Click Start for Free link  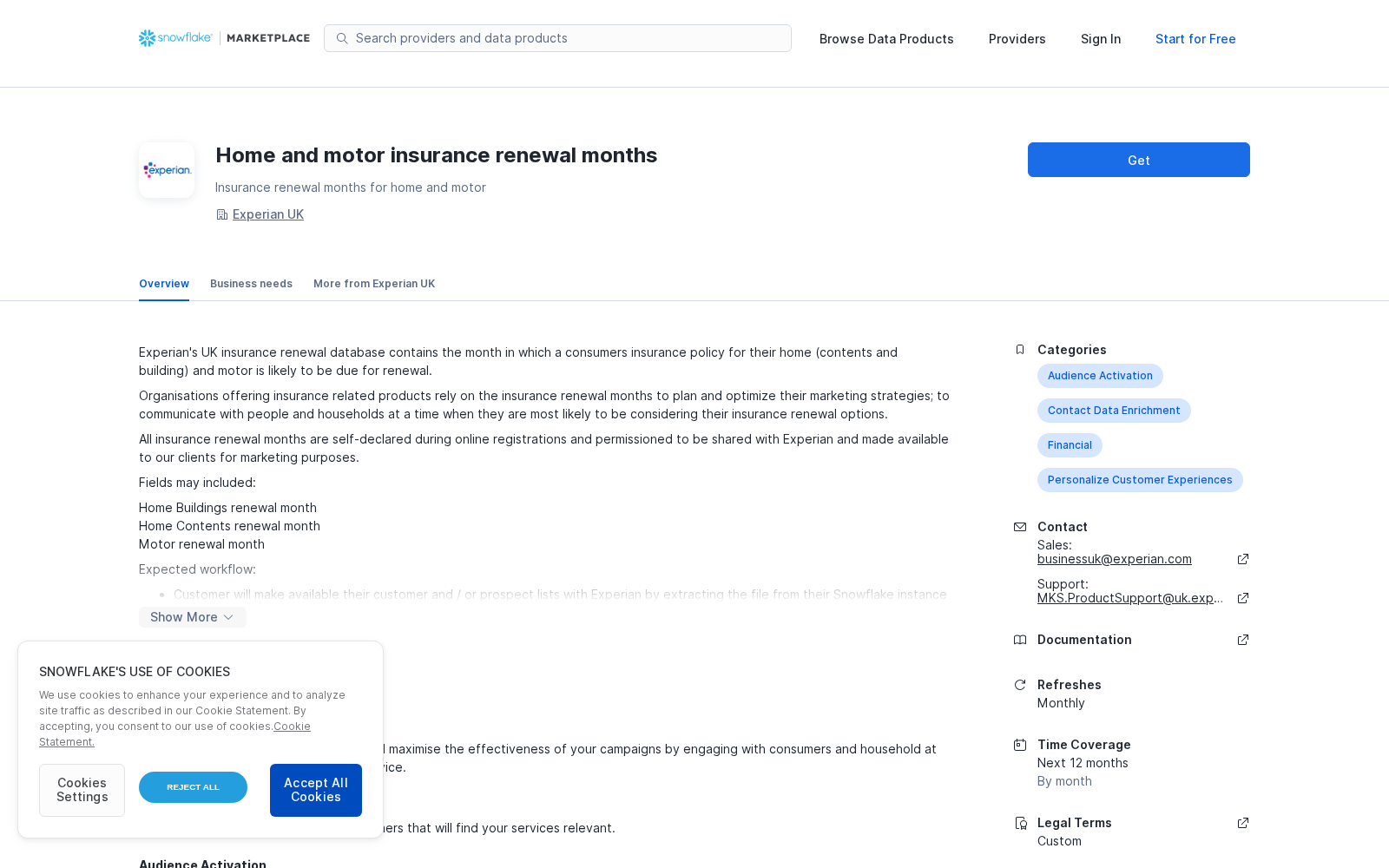(x=1195, y=39)
